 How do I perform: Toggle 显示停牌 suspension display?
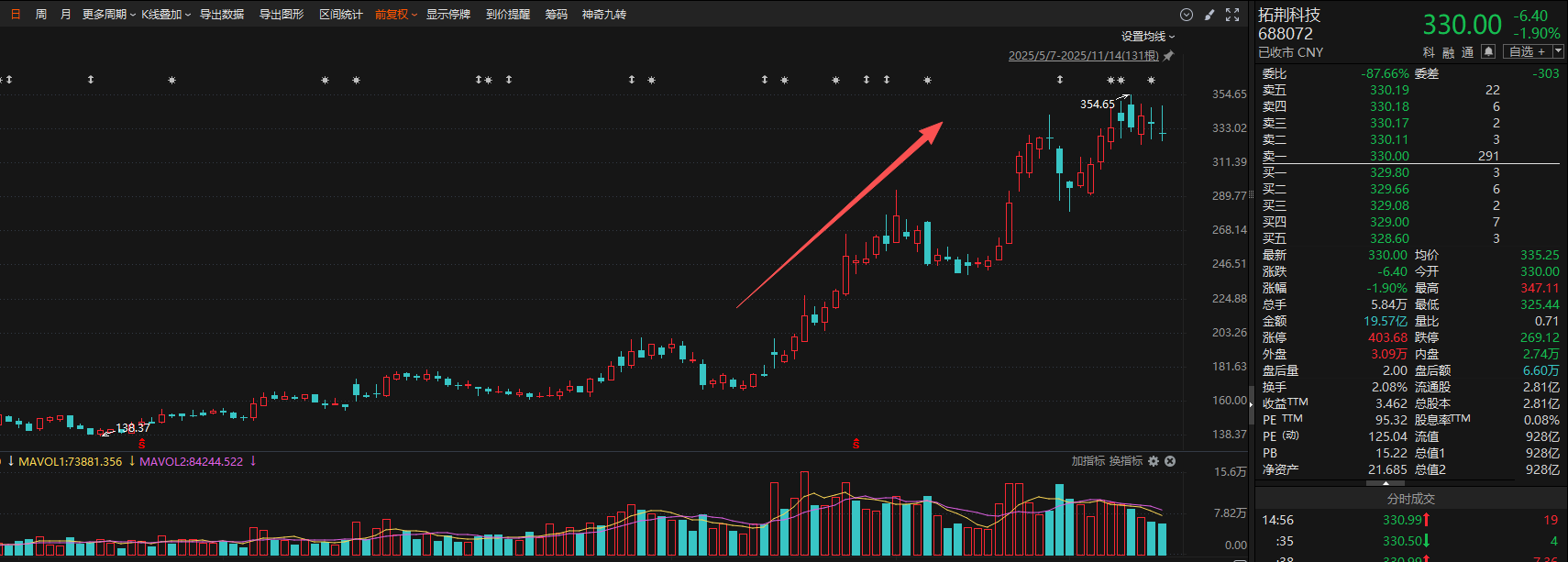pos(448,15)
